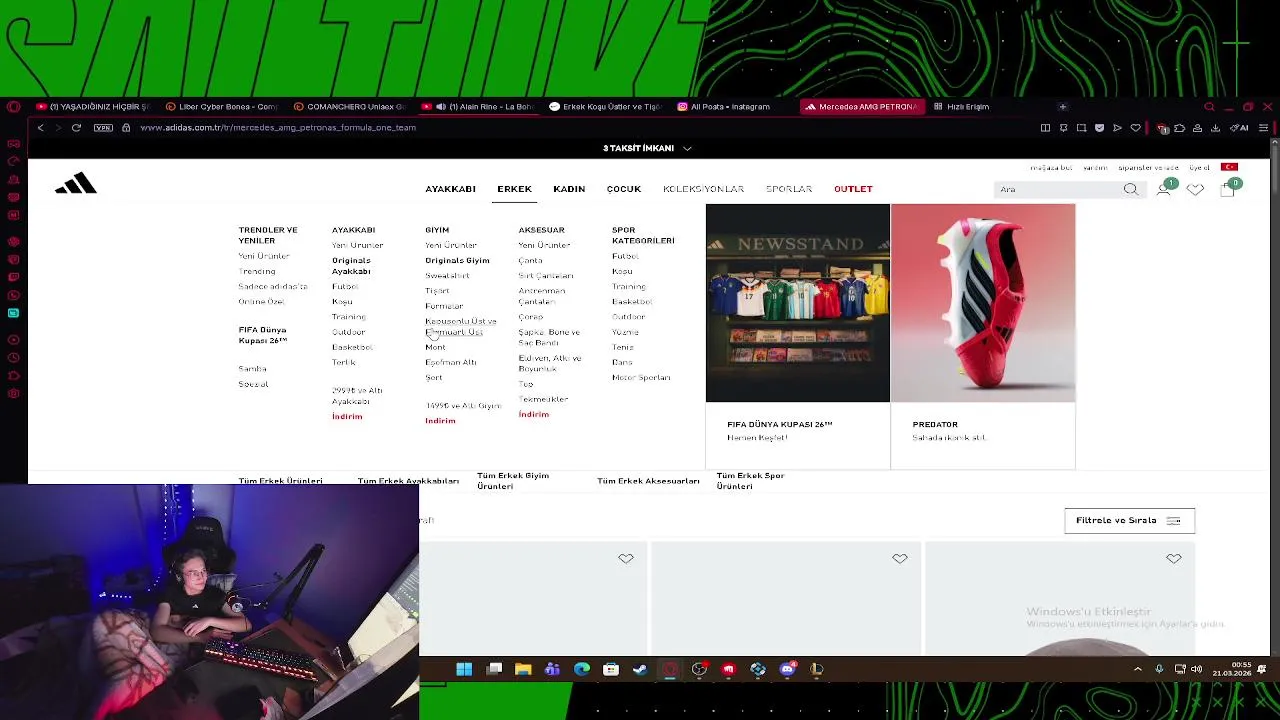This screenshot has width=1280, height=720.
Task: Open the SPORLAR main menu
Action: 789,189
